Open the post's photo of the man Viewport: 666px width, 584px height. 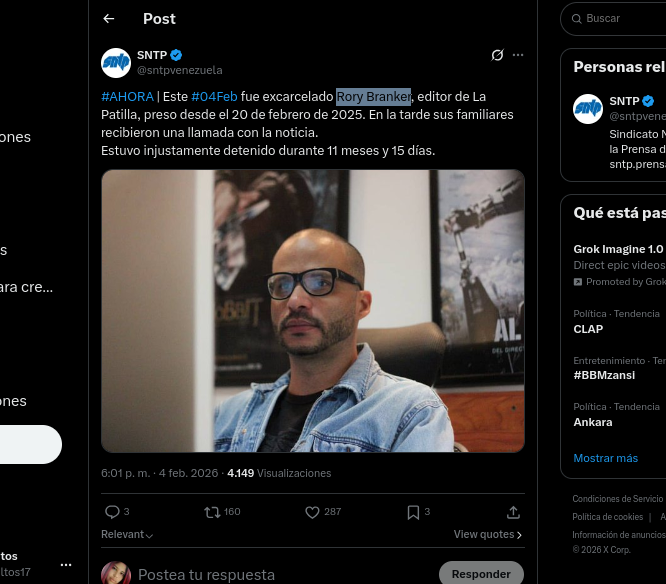[x=313, y=311]
